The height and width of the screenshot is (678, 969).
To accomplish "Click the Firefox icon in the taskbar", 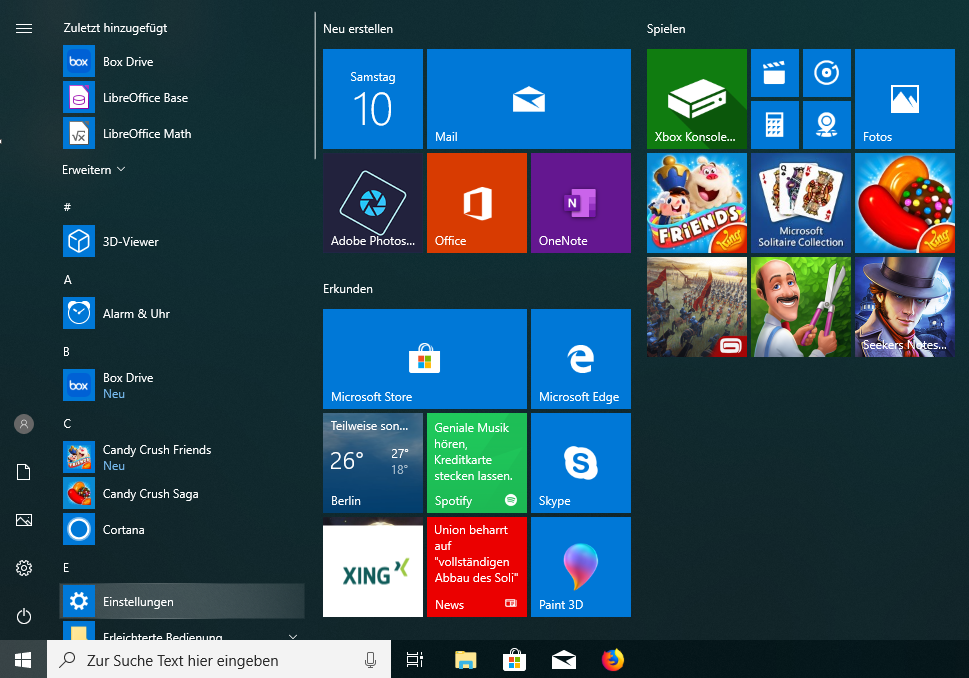I will click(612, 660).
